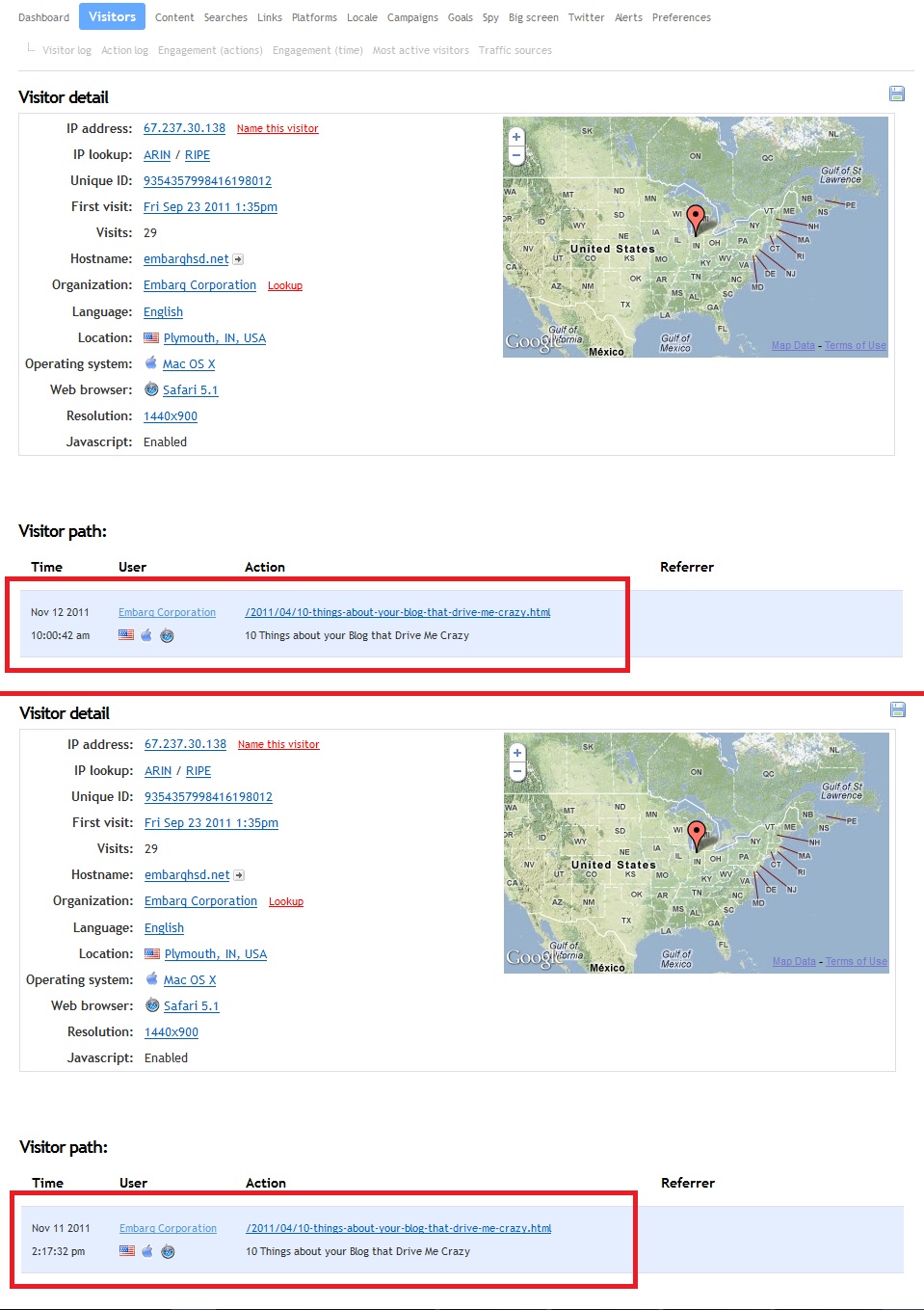Image resolution: width=924 pixels, height=1310 pixels.
Task: Go to the Searches section
Action: point(225,17)
